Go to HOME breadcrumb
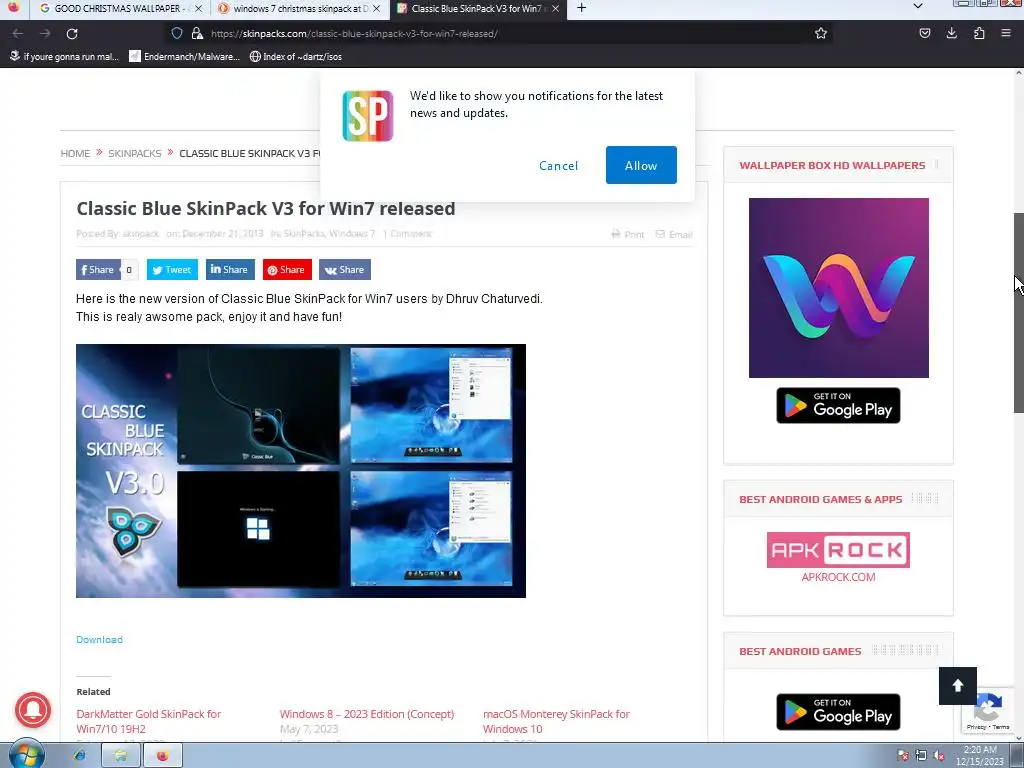Screen dimensions: 1024x768 tap(75, 153)
